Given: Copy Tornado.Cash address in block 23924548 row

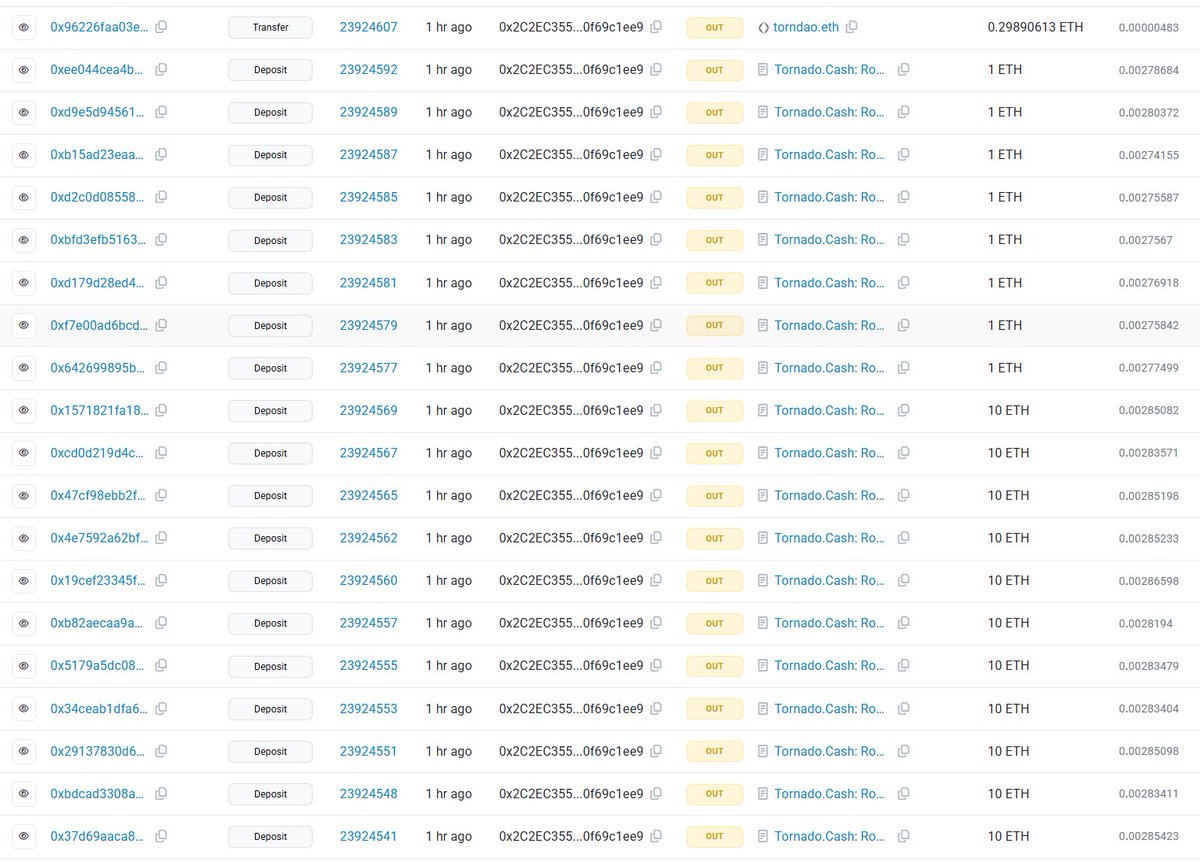Looking at the screenshot, I should [904, 793].
